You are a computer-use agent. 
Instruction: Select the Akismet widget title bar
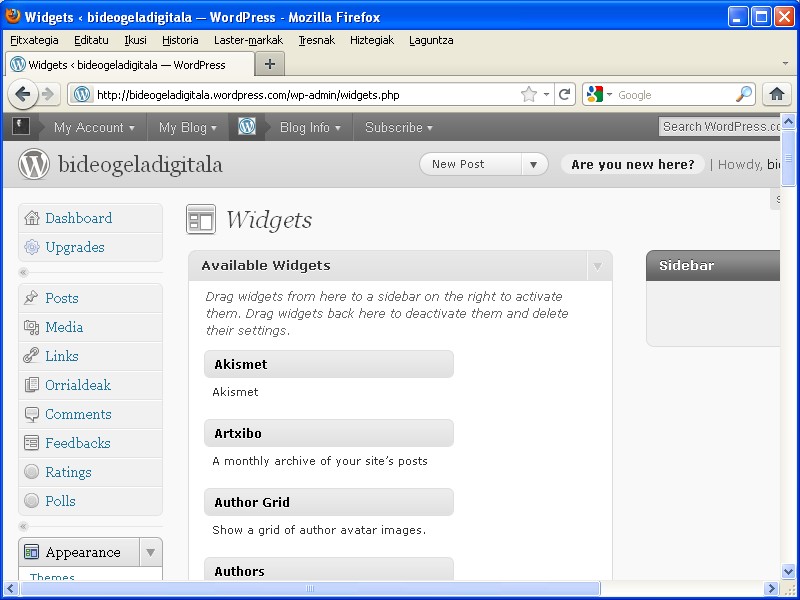[329, 364]
